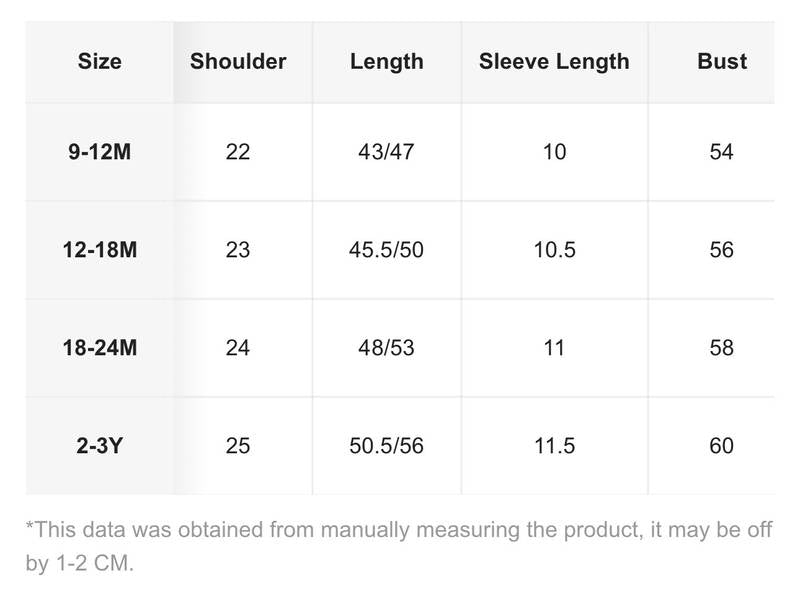Select the 18-24M size row label

(99, 348)
